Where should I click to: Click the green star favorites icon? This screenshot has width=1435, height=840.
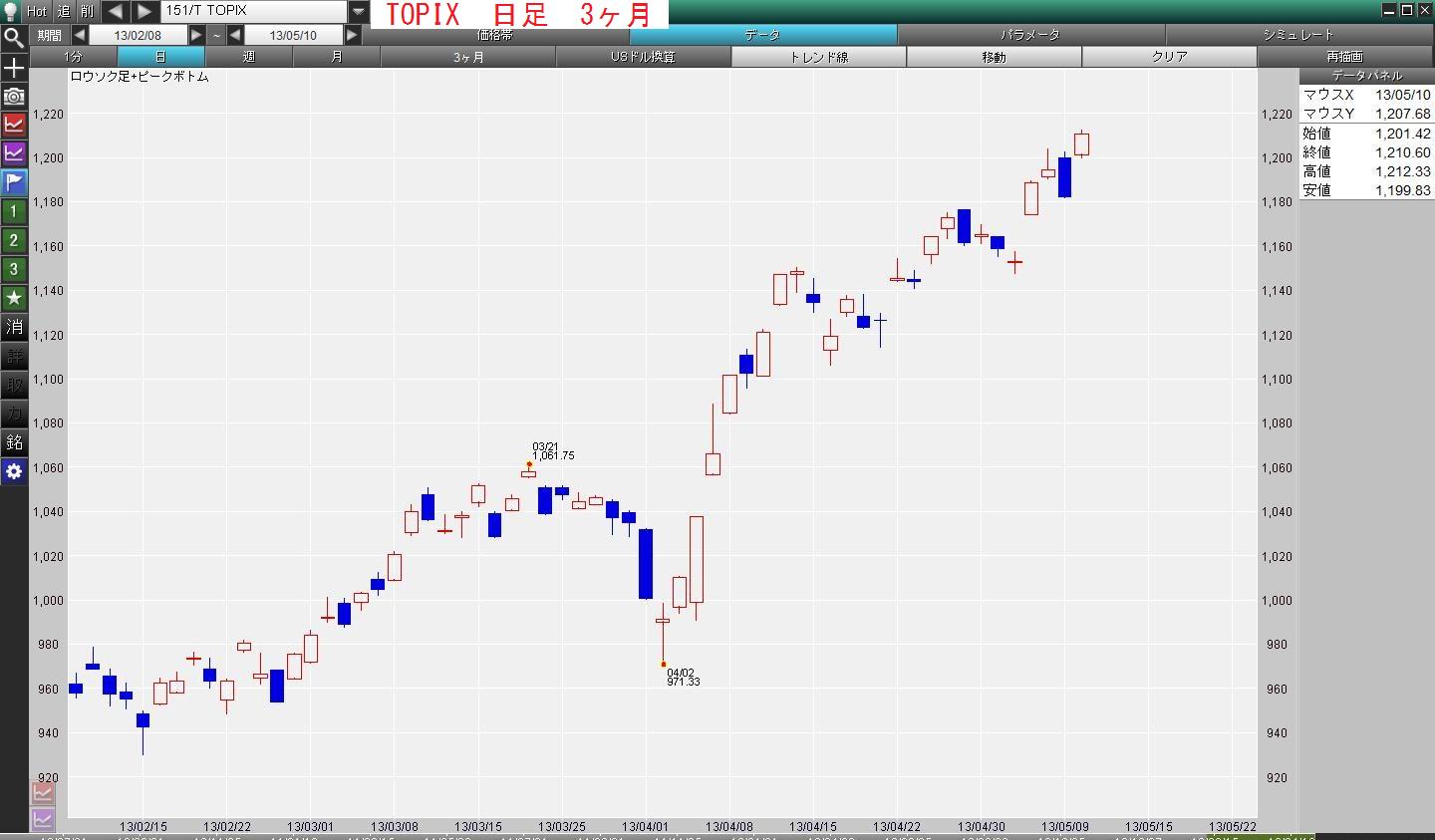[14, 298]
